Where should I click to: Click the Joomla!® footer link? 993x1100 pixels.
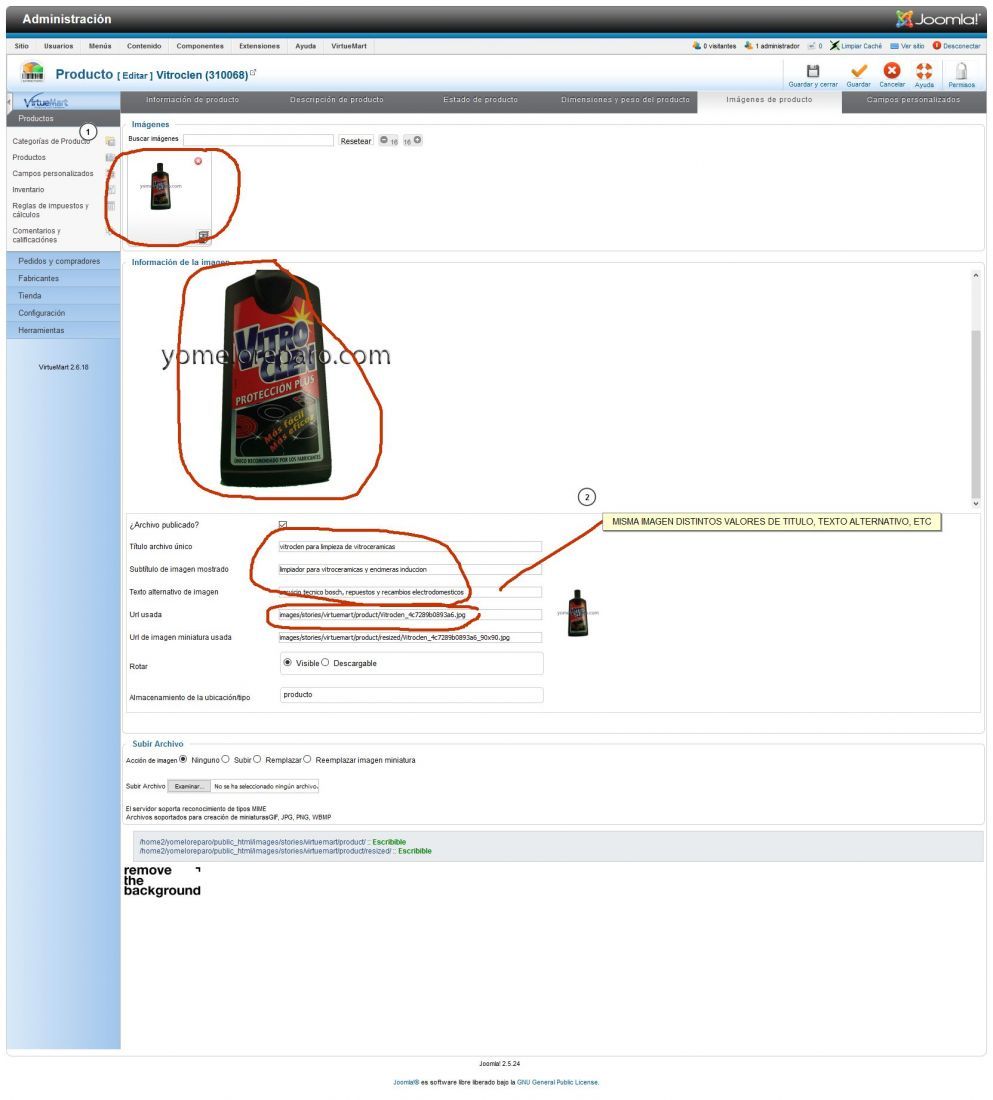[406, 1082]
